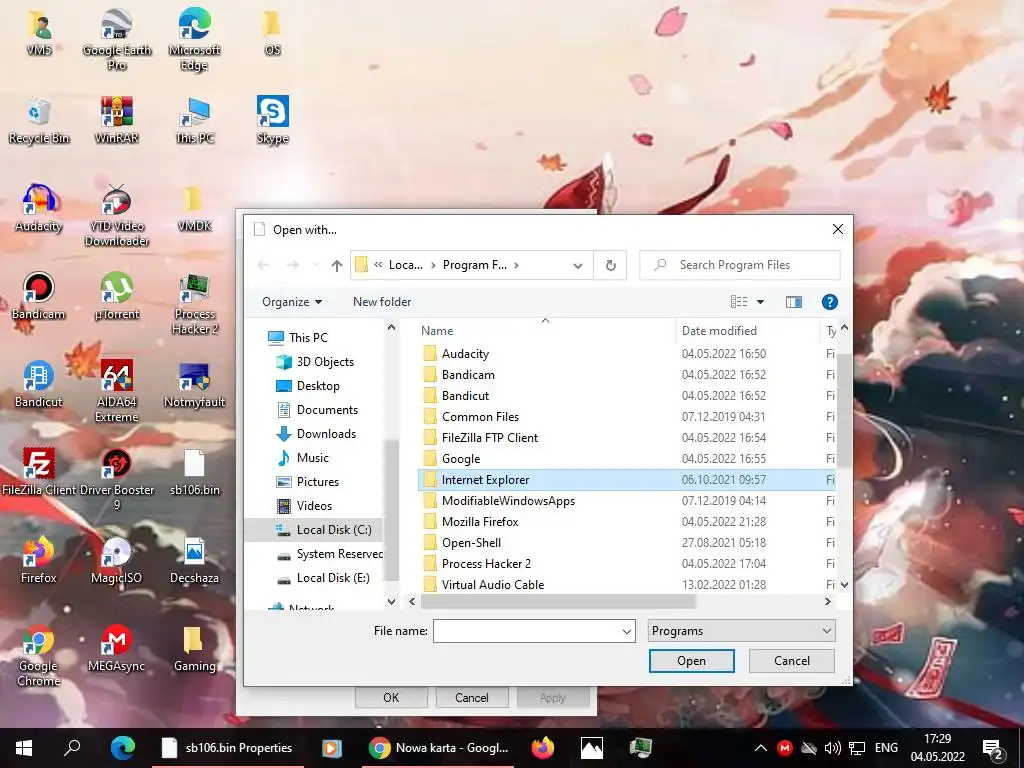The image size is (1024, 768).
Task: Select the MagicISO desktop icon
Action: click(116, 561)
